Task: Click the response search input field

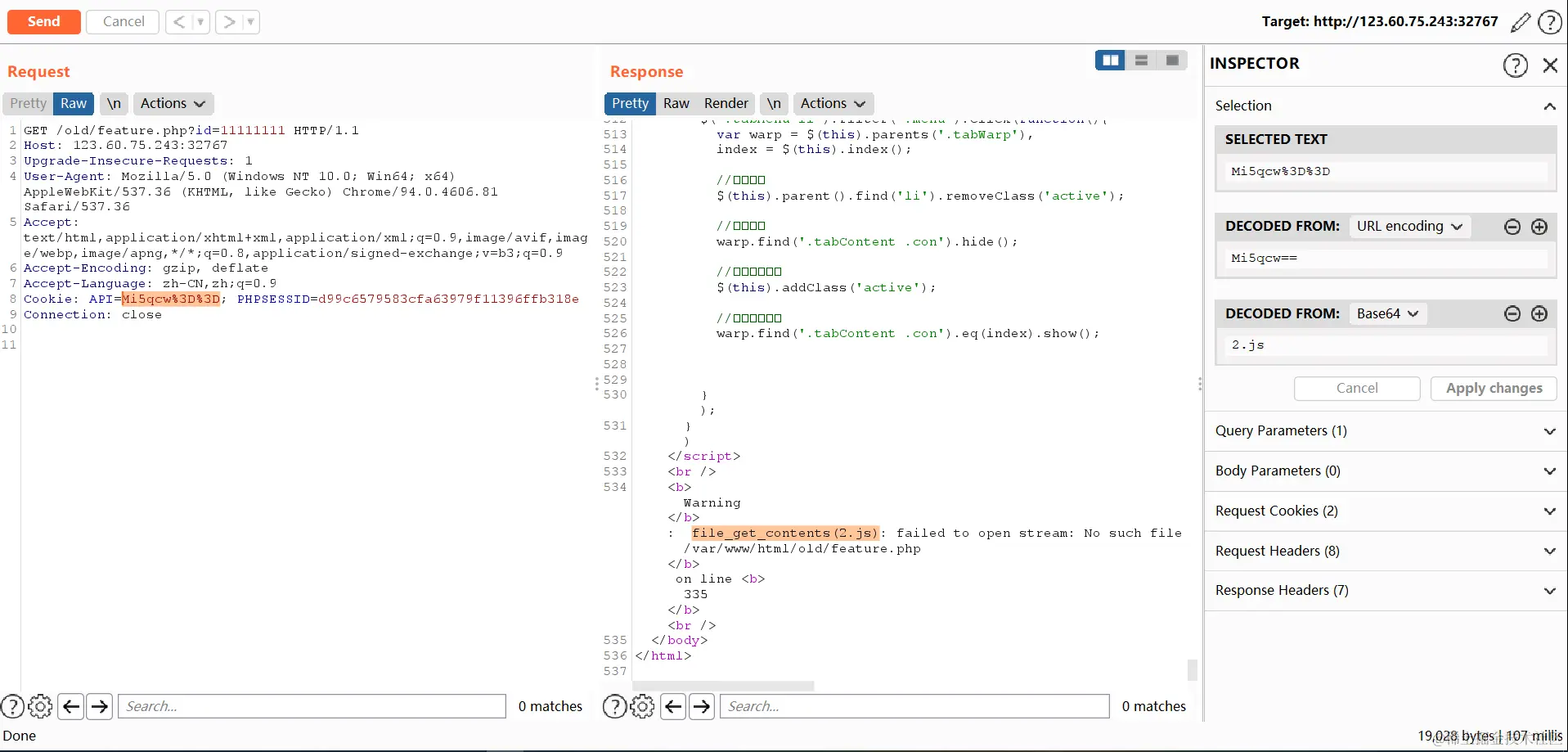Action: [x=914, y=706]
